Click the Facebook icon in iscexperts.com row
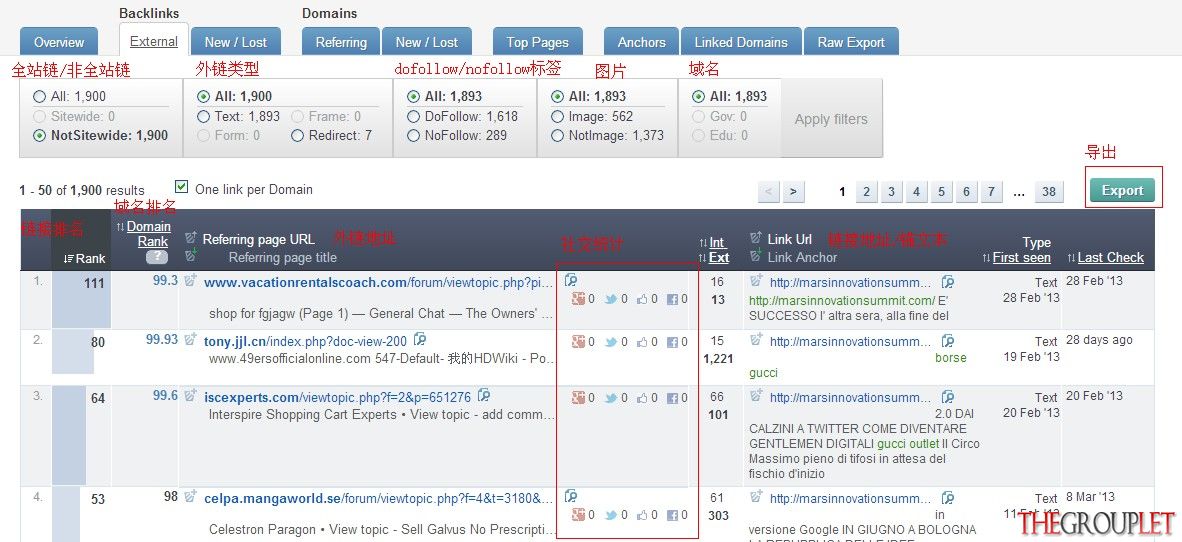Image resolution: width=1182 pixels, height=542 pixels. pyautogui.click(x=673, y=397)
